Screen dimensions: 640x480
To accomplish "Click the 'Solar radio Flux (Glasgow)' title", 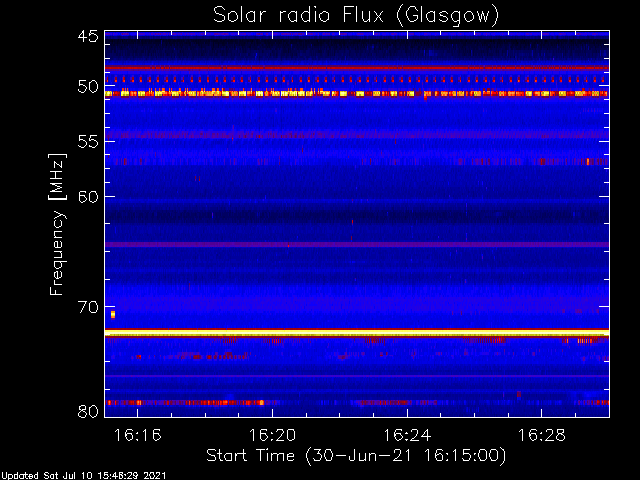I will (x=356, y=16).
